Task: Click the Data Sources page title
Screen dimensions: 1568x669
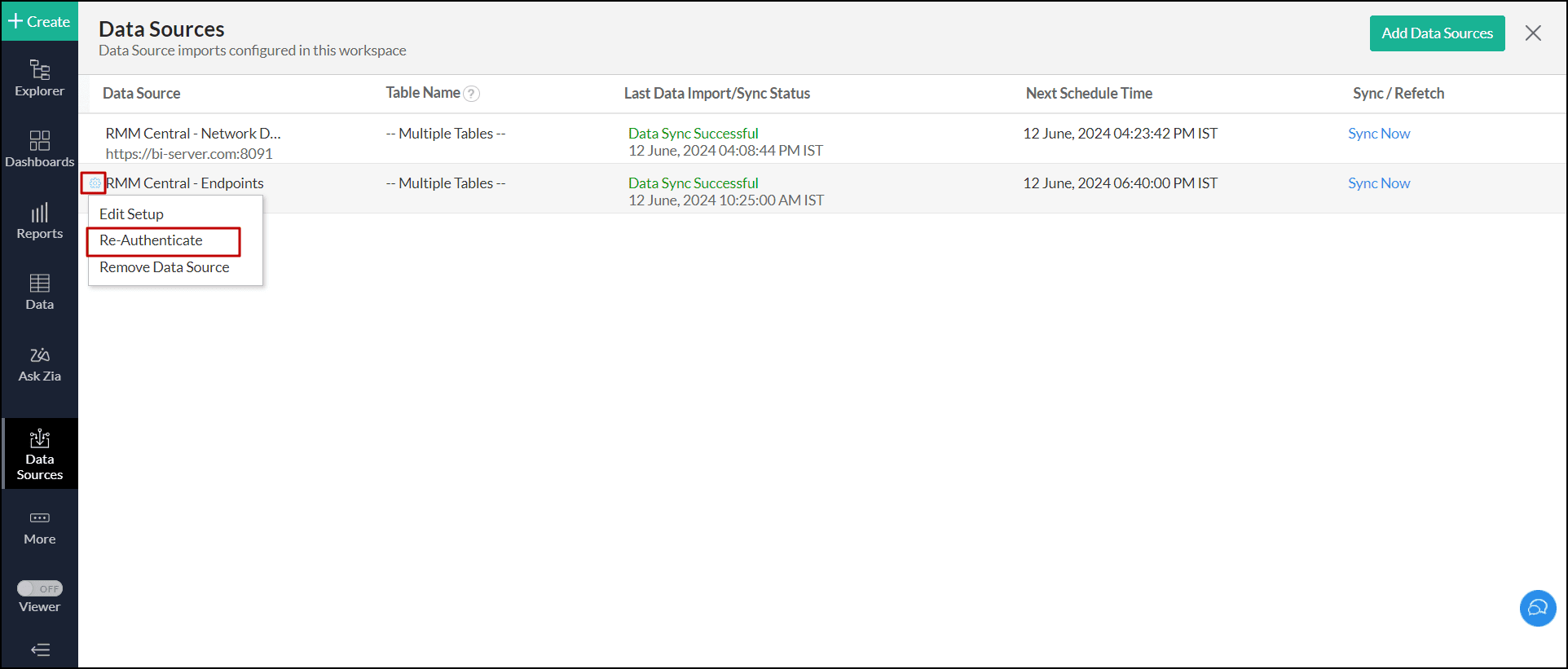Action: (x=161, y=29)
